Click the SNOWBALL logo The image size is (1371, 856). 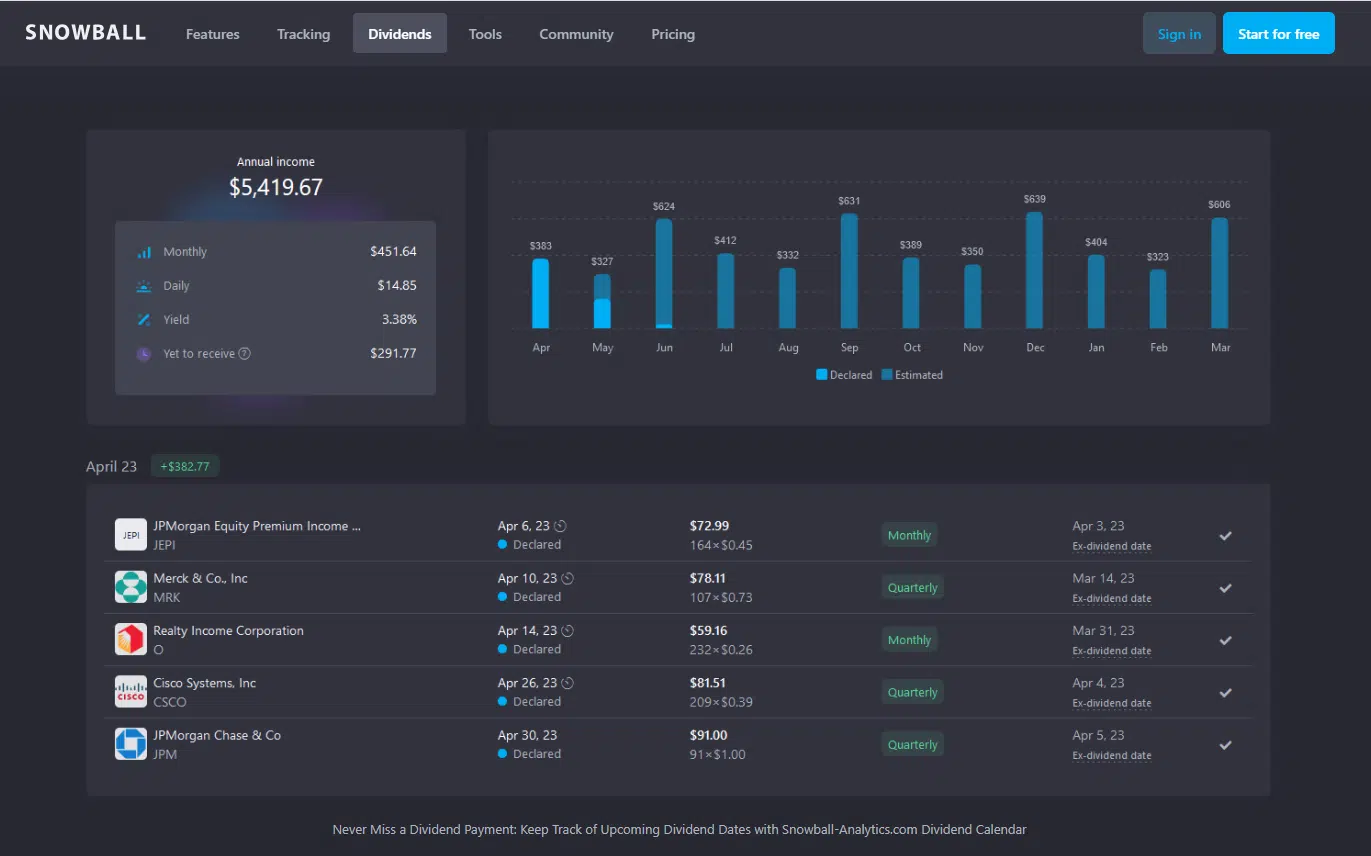(86, 32)
